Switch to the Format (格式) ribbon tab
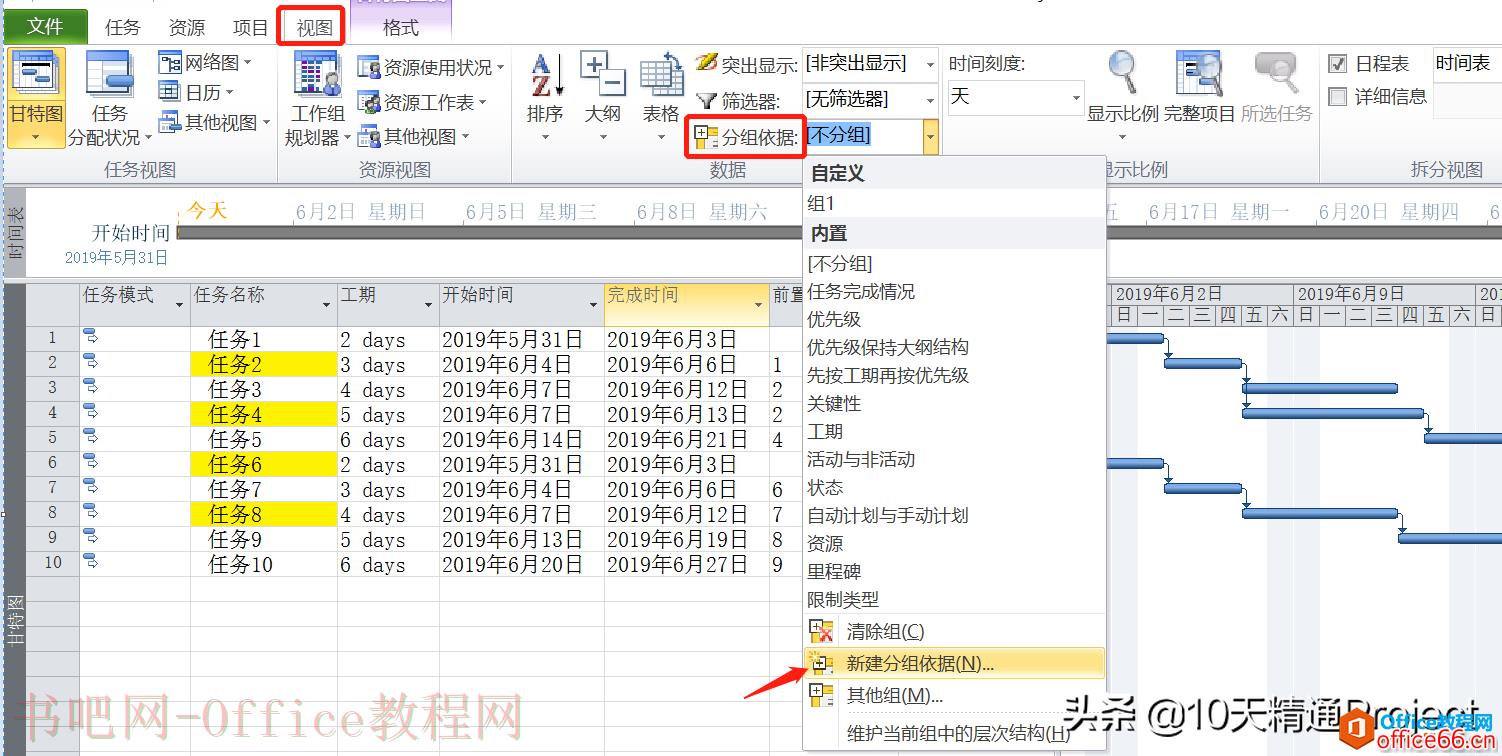 pyautogui.click(x=401, y=28)
